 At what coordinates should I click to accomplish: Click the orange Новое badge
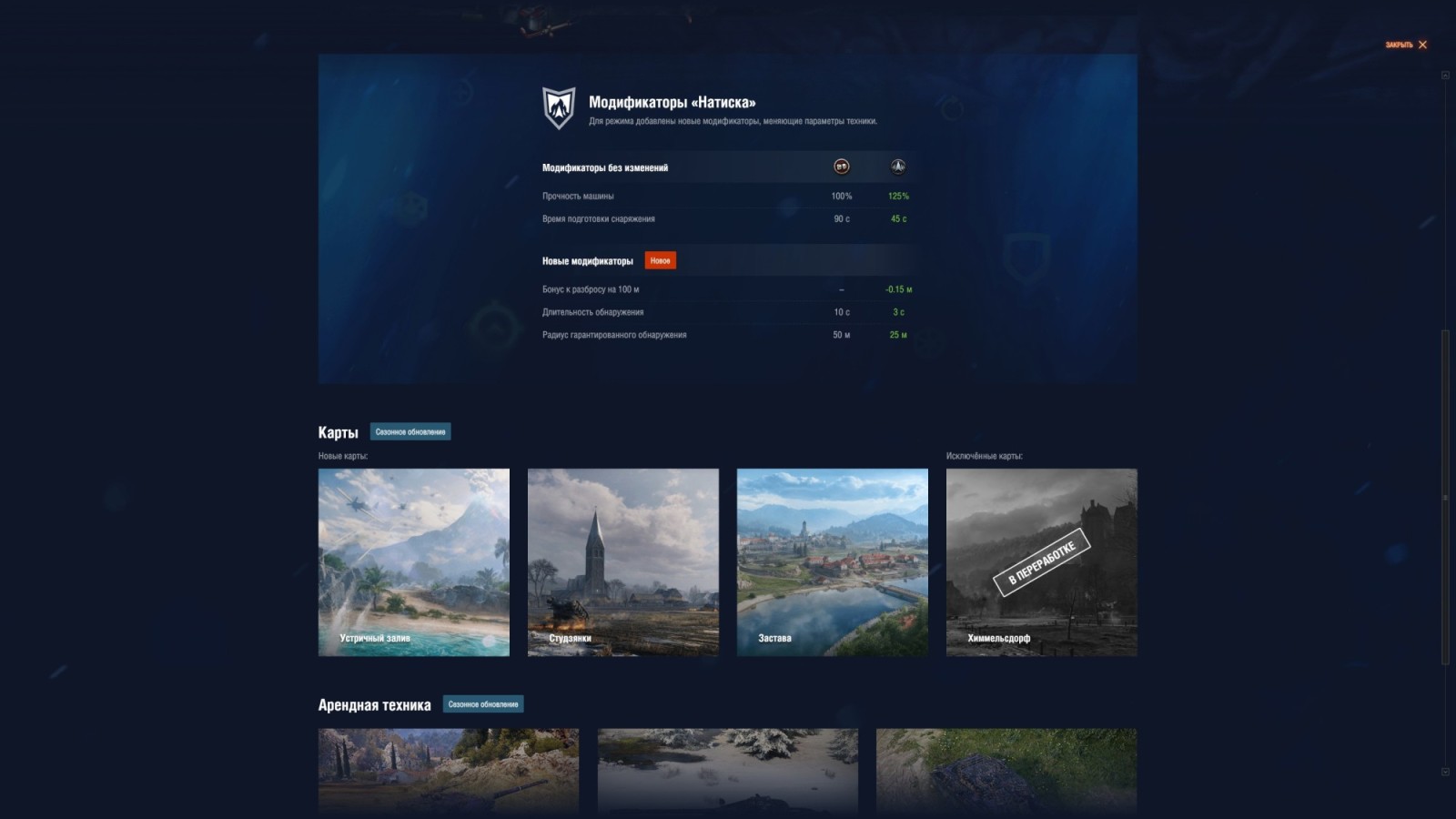point(660,261)
